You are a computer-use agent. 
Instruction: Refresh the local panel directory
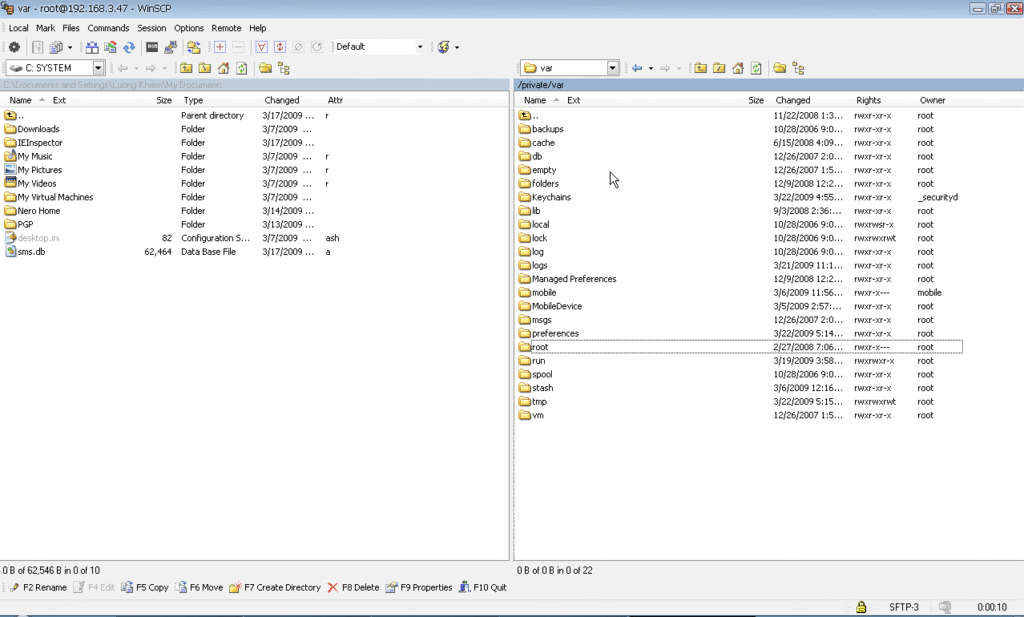(242, 68)
